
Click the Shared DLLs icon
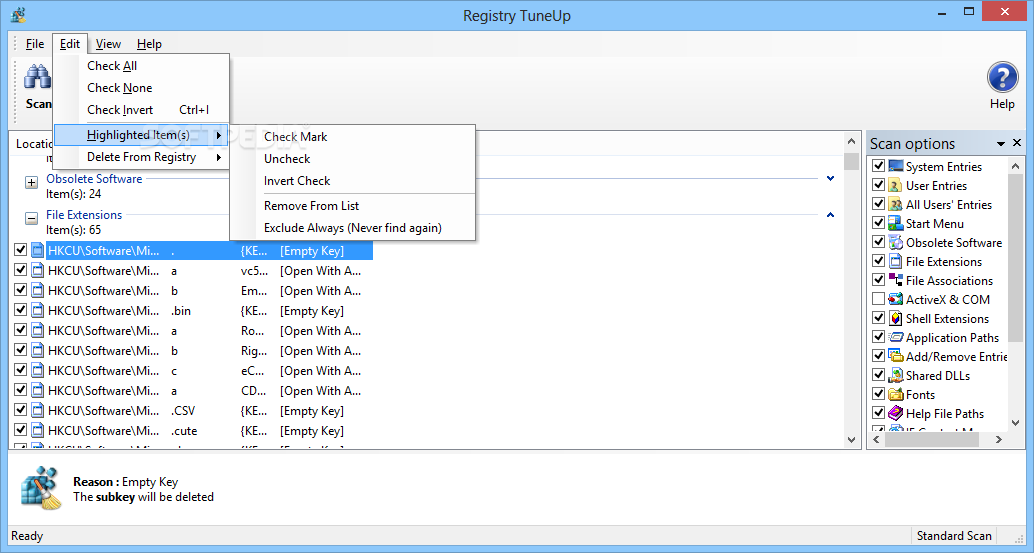pyautogui.click(x=896, y=375)
